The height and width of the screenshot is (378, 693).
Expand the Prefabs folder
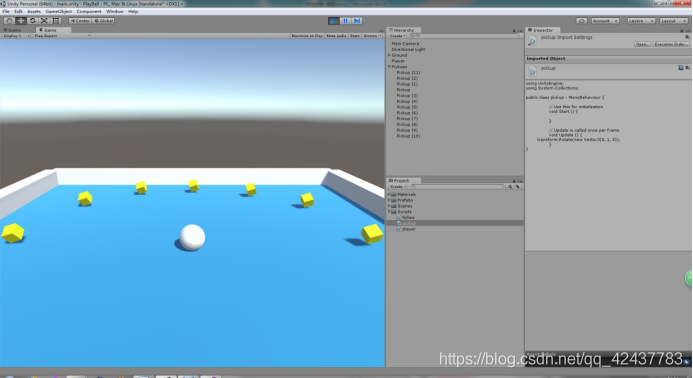(389, 200)
